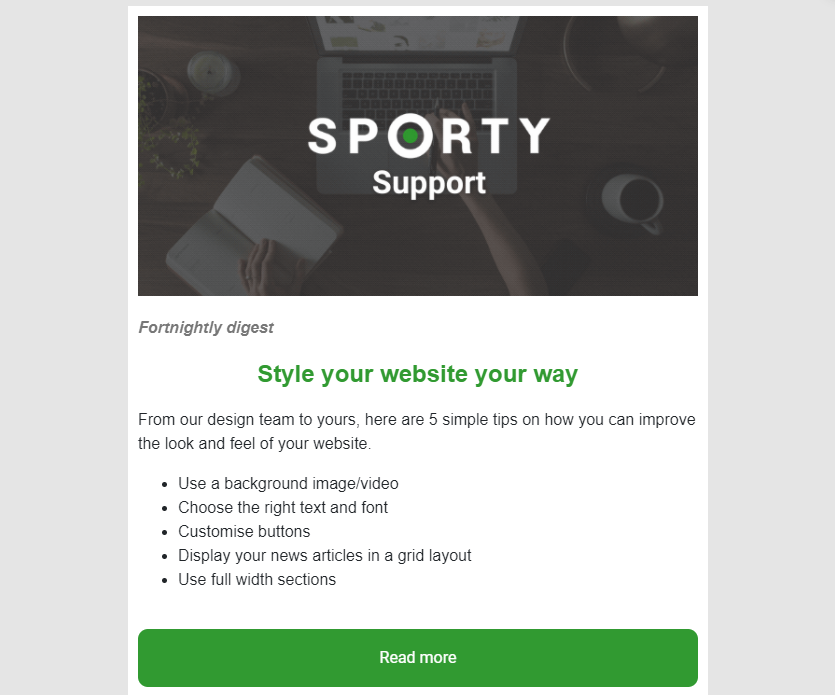Select the Fortnightly digest label
The width and height of the screenshot is (835, 695).
[x=206, y=327]
